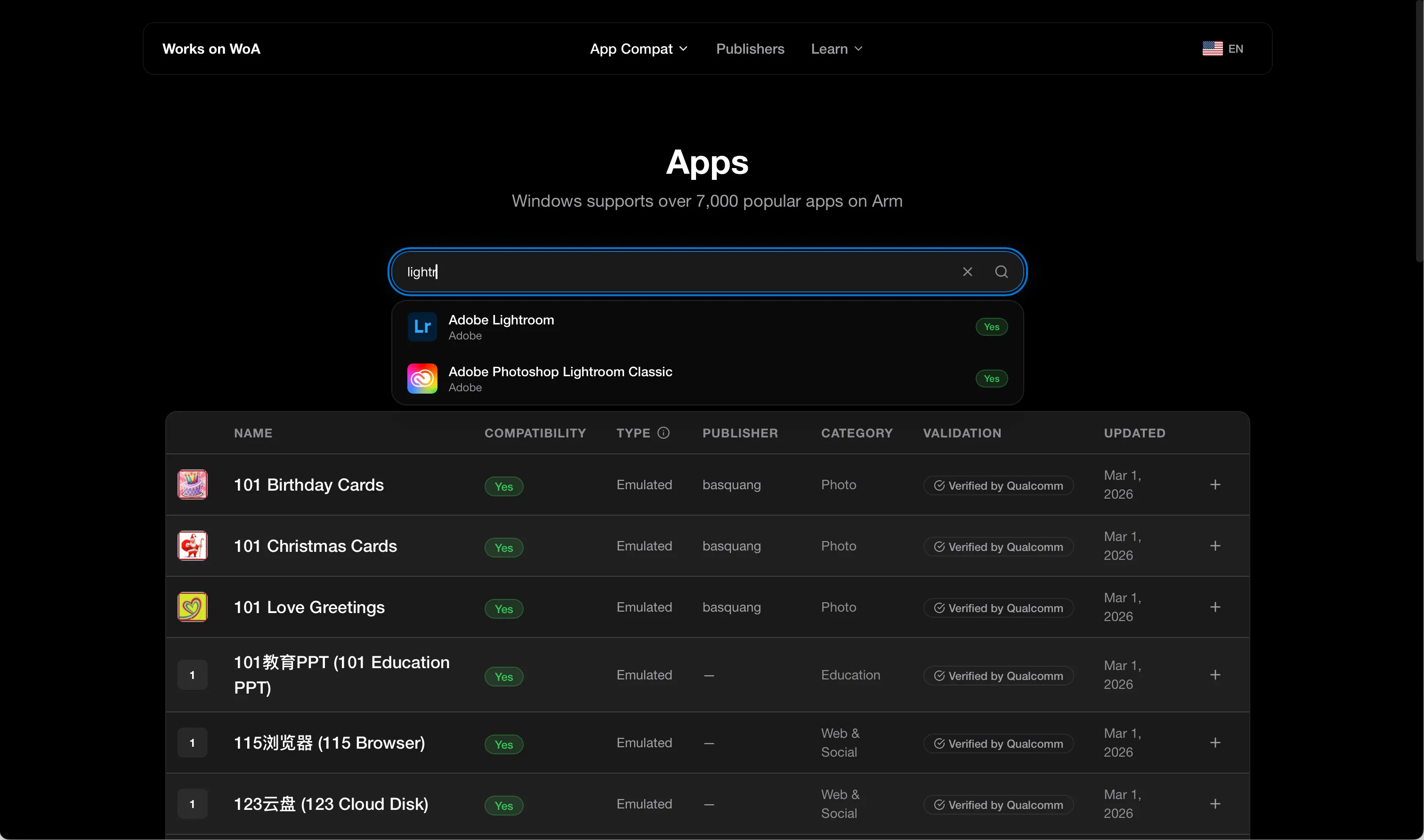This screenshot has height=840, width=1424.
Task: Click the 101 Education PPT placeholder icon
Action: (193, 675)
